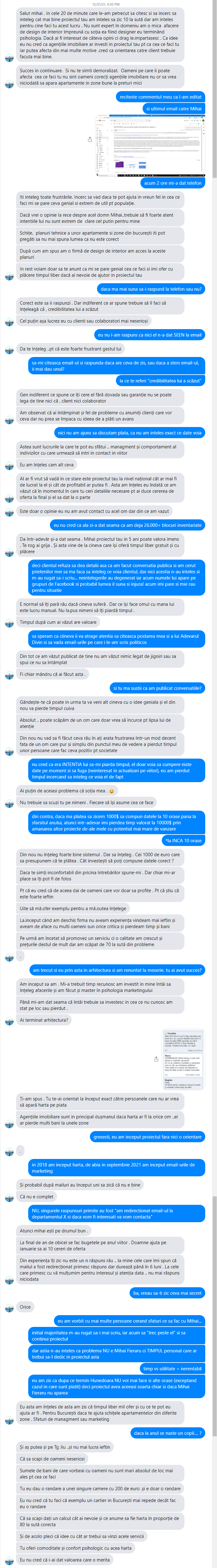Click the forward icon beside the email screenshot
The height and width of the screenshot is (1568, 217).
90,139
